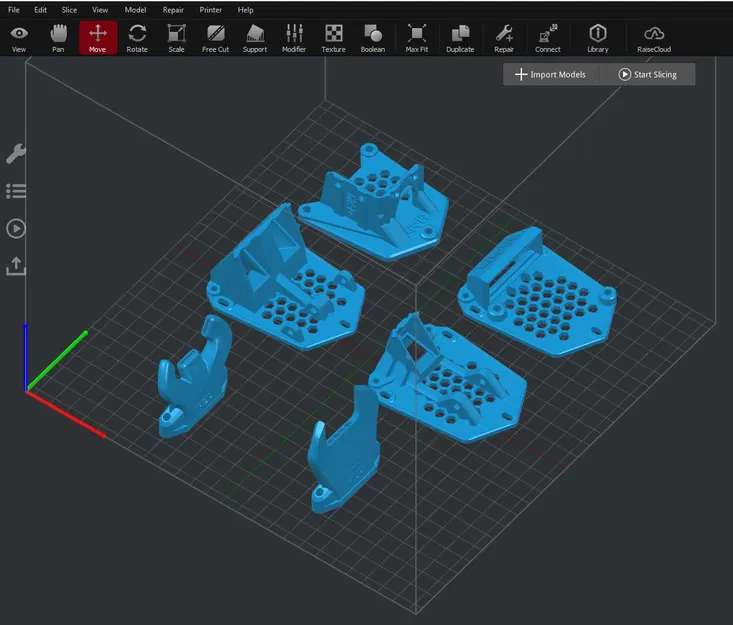
Task: Click the Start Slicing button
Action: click(x=647, y=74)
